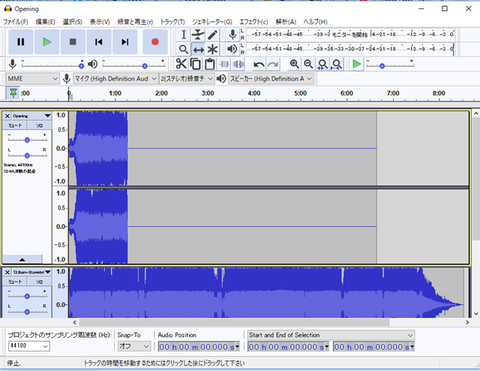Solo the Opening track
This screenshot has width=480, height=371.
tap(39, 125)
